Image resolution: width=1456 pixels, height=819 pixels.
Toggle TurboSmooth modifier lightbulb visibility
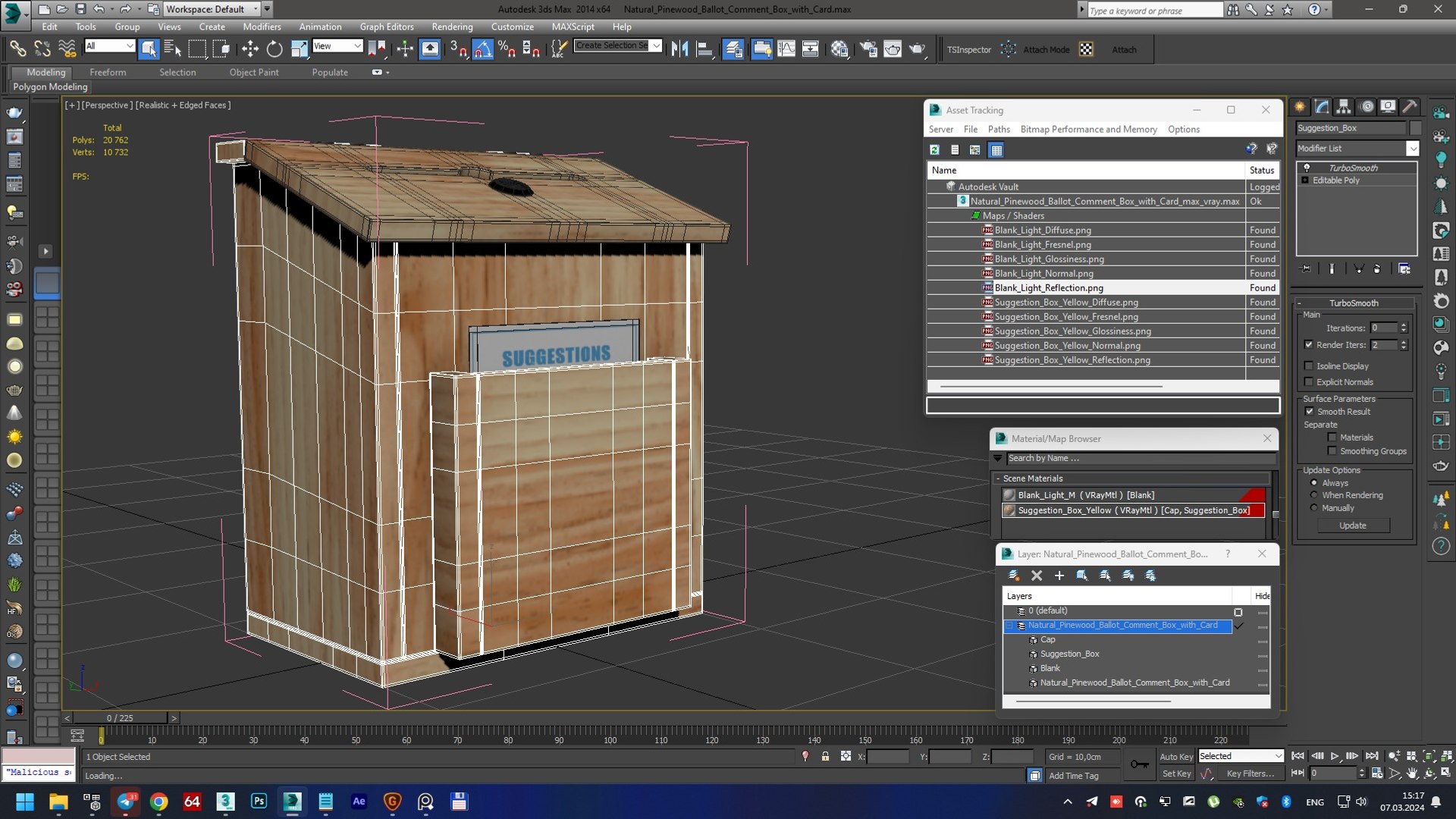1306,168
